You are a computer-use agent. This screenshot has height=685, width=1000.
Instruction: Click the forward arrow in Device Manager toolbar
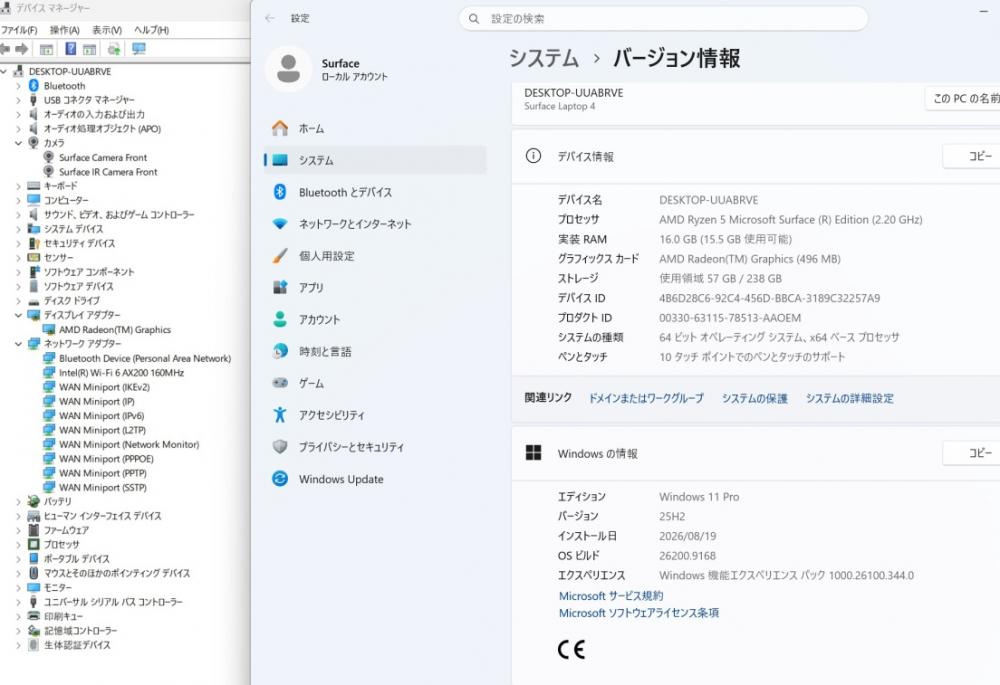click(22, 49)
